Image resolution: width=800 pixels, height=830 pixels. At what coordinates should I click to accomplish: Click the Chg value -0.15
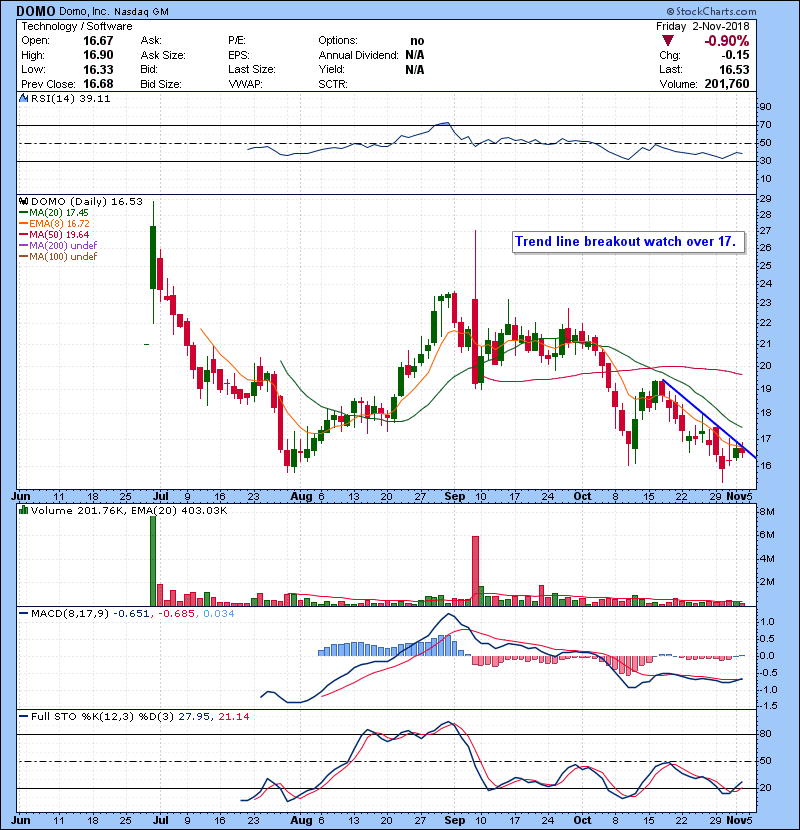735,55
